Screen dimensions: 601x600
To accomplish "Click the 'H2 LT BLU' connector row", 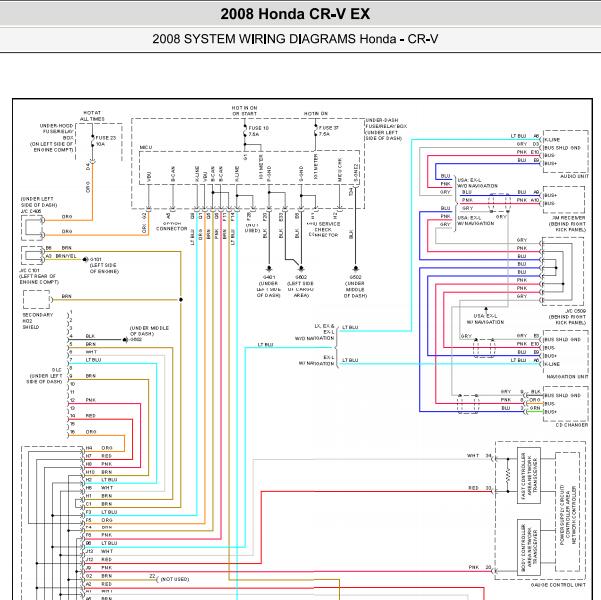I will pyautogui.click(x=101, y=480).
